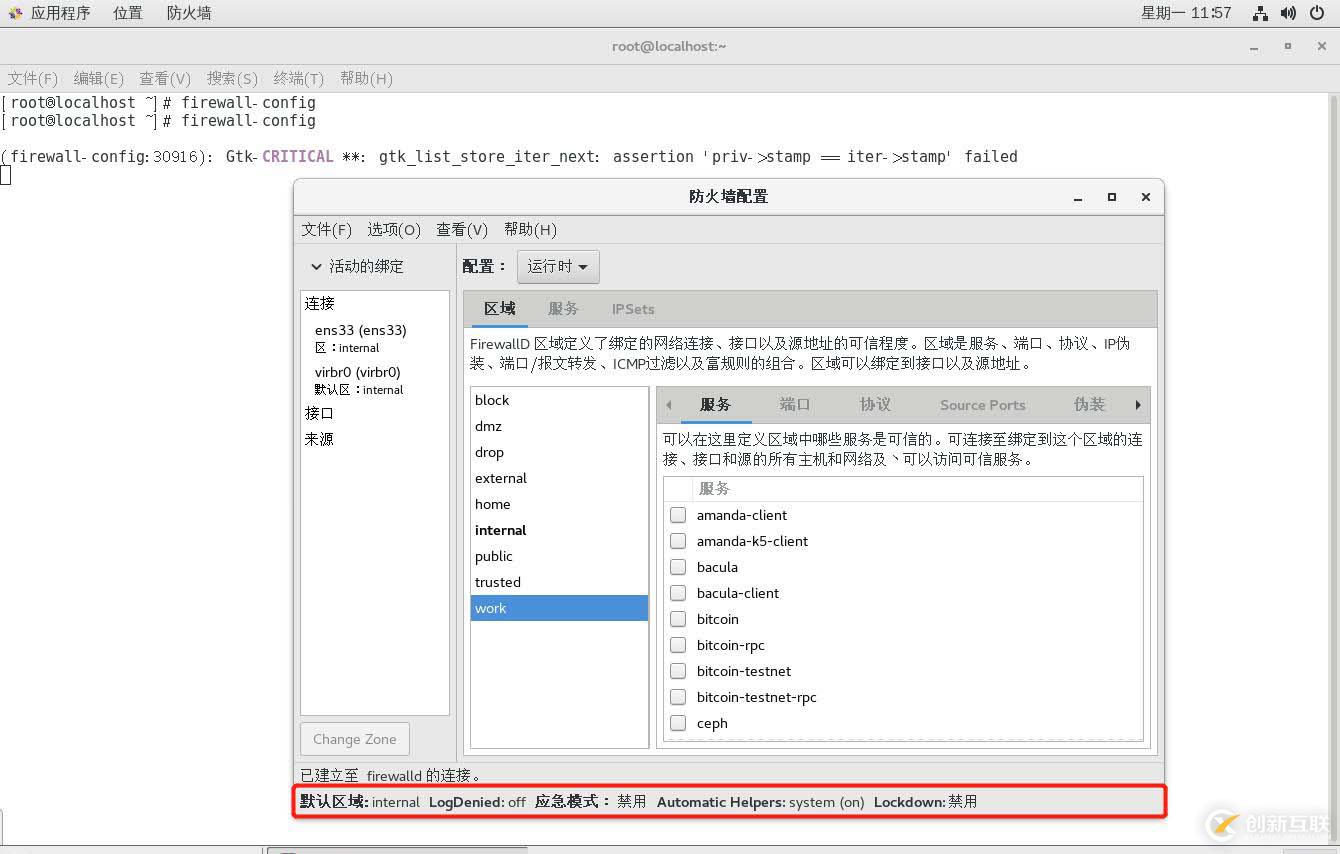Open the terminal 终端(T) menu
This screenshot has width=1340, height=854.
coord(299,78)
